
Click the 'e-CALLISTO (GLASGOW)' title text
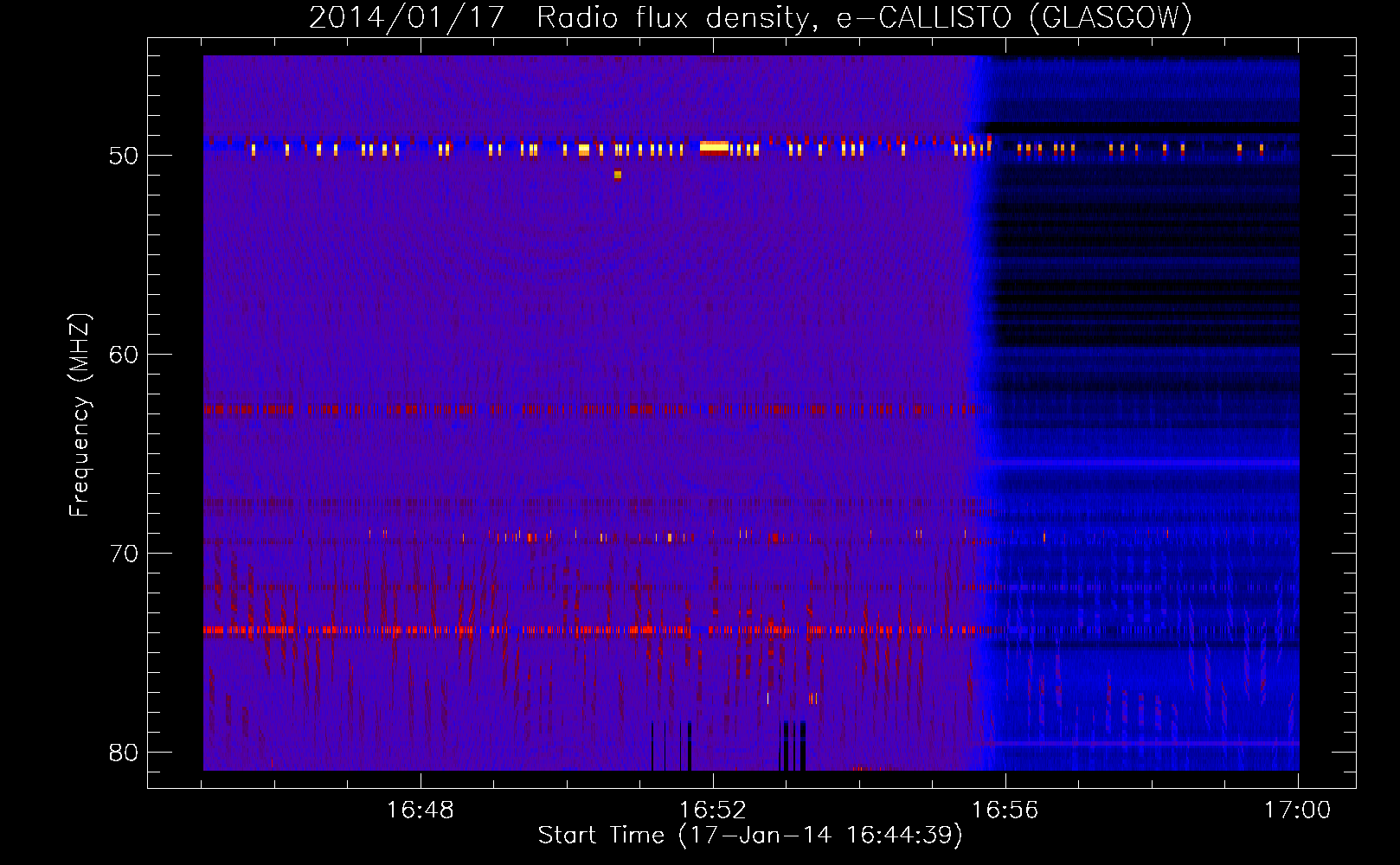1014,17
